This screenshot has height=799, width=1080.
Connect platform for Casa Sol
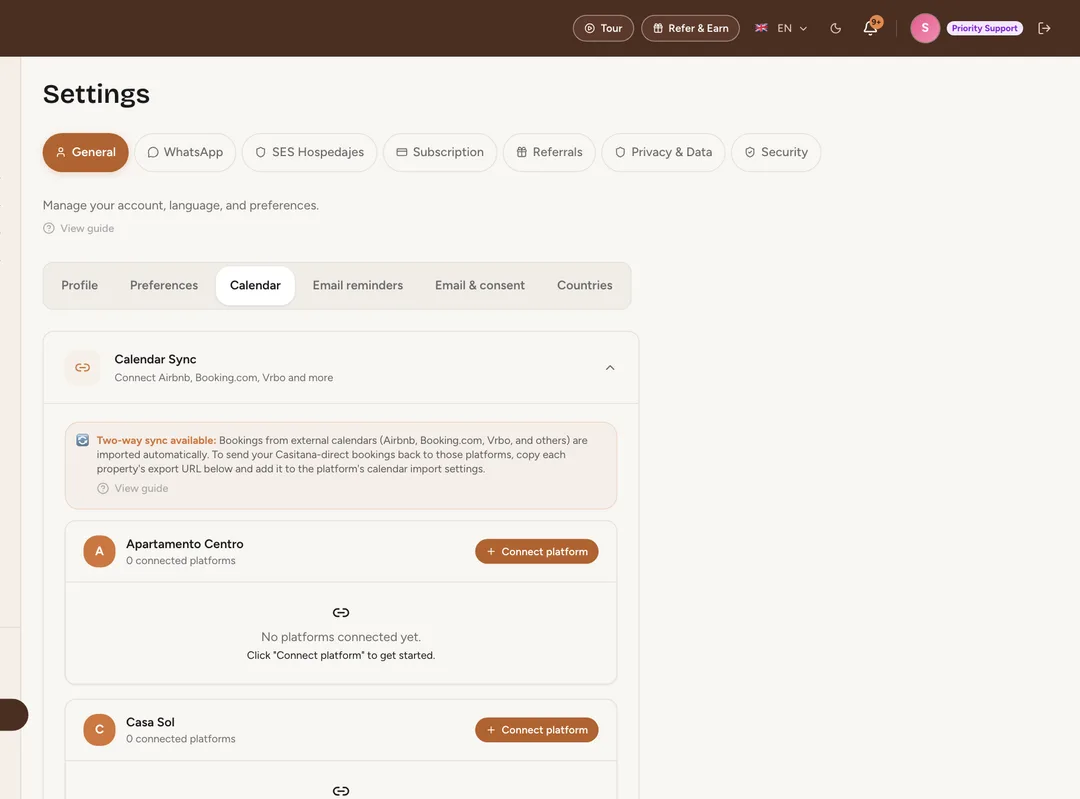(537, 730)
